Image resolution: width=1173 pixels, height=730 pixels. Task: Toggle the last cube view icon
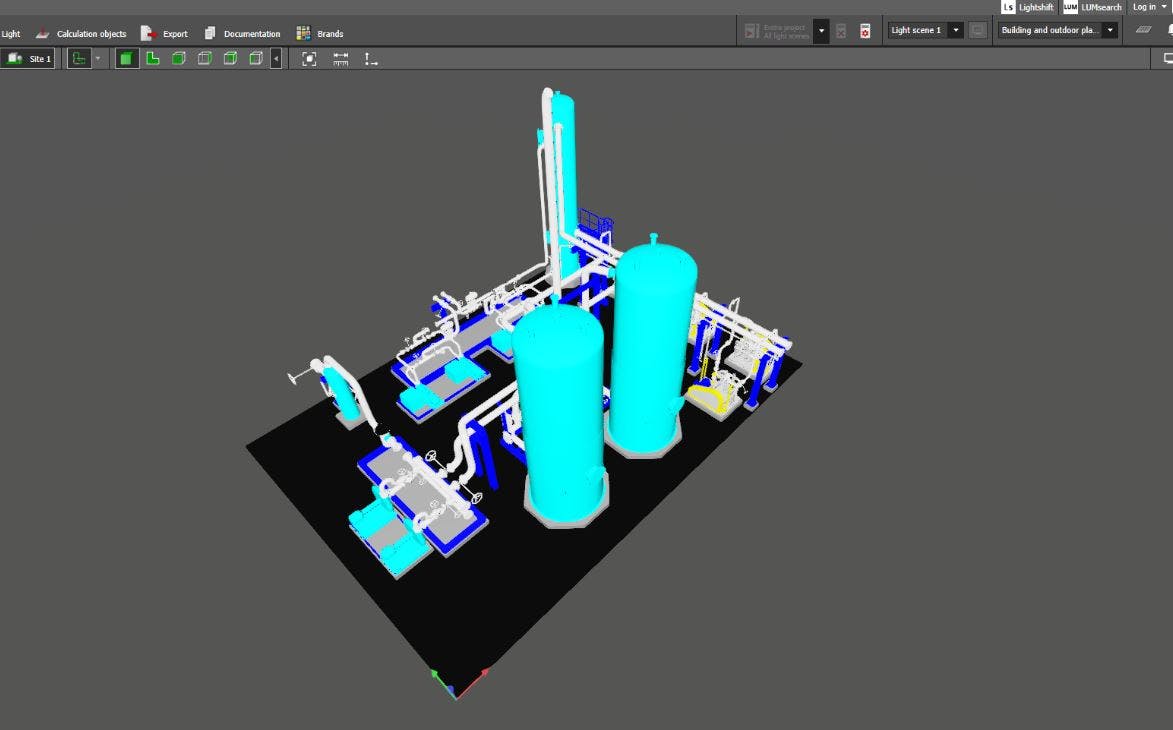pos(256,59)
